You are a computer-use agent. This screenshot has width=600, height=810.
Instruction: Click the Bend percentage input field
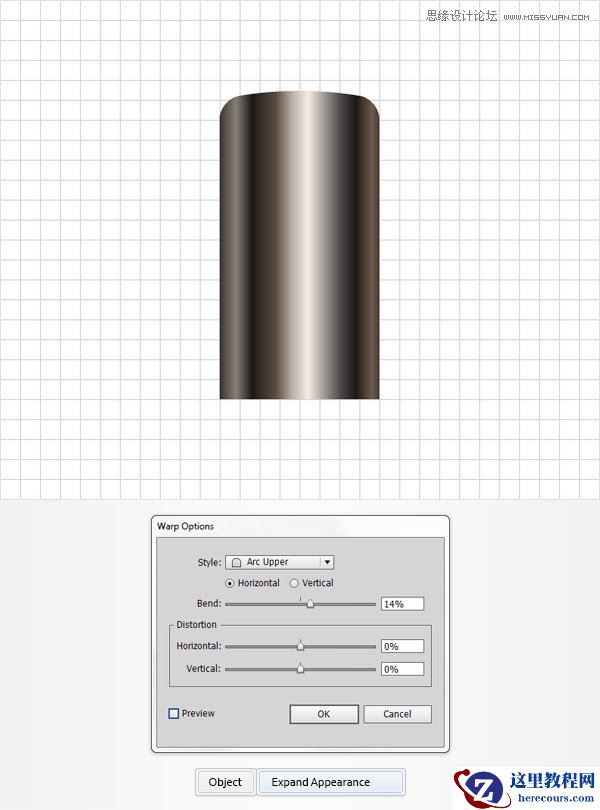403,604
